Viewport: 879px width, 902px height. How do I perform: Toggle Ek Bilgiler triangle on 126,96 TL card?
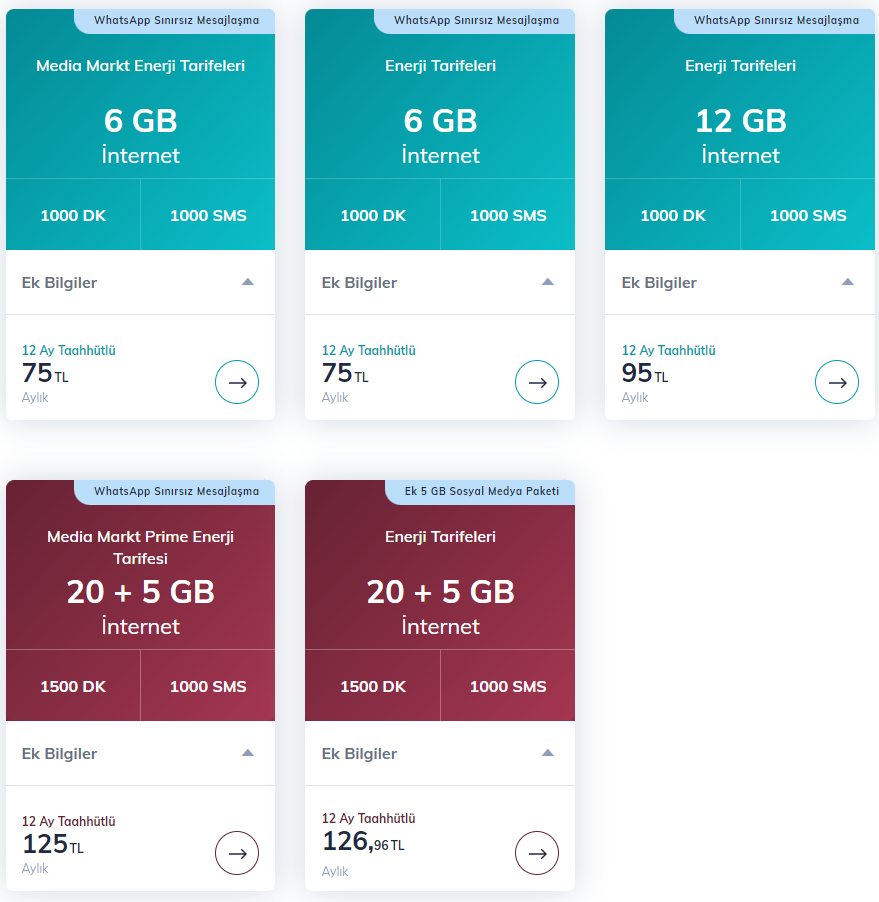tap(548, 753)
